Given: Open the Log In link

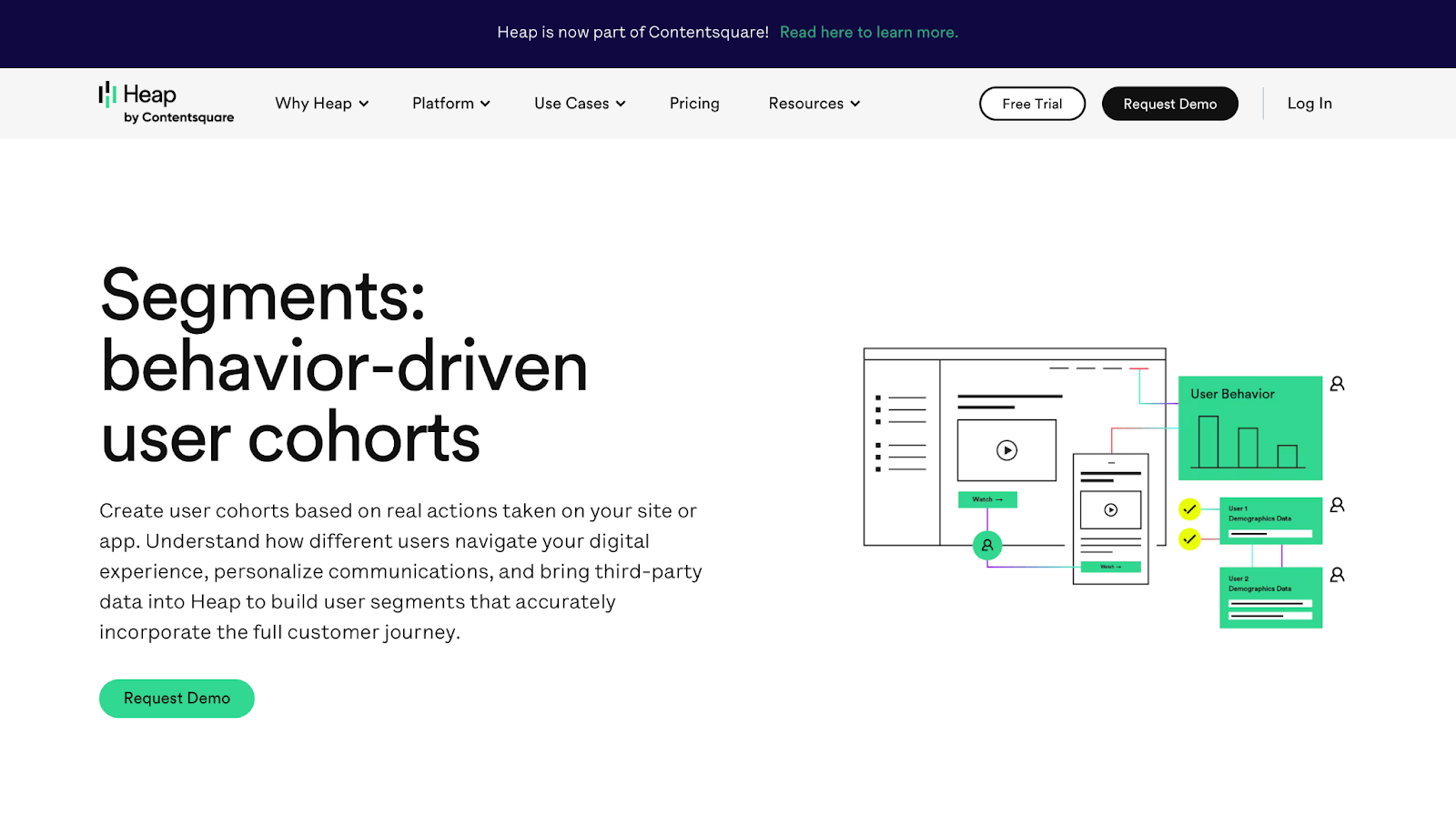Looking at the screenshot, I should [x=1309, y=104].
